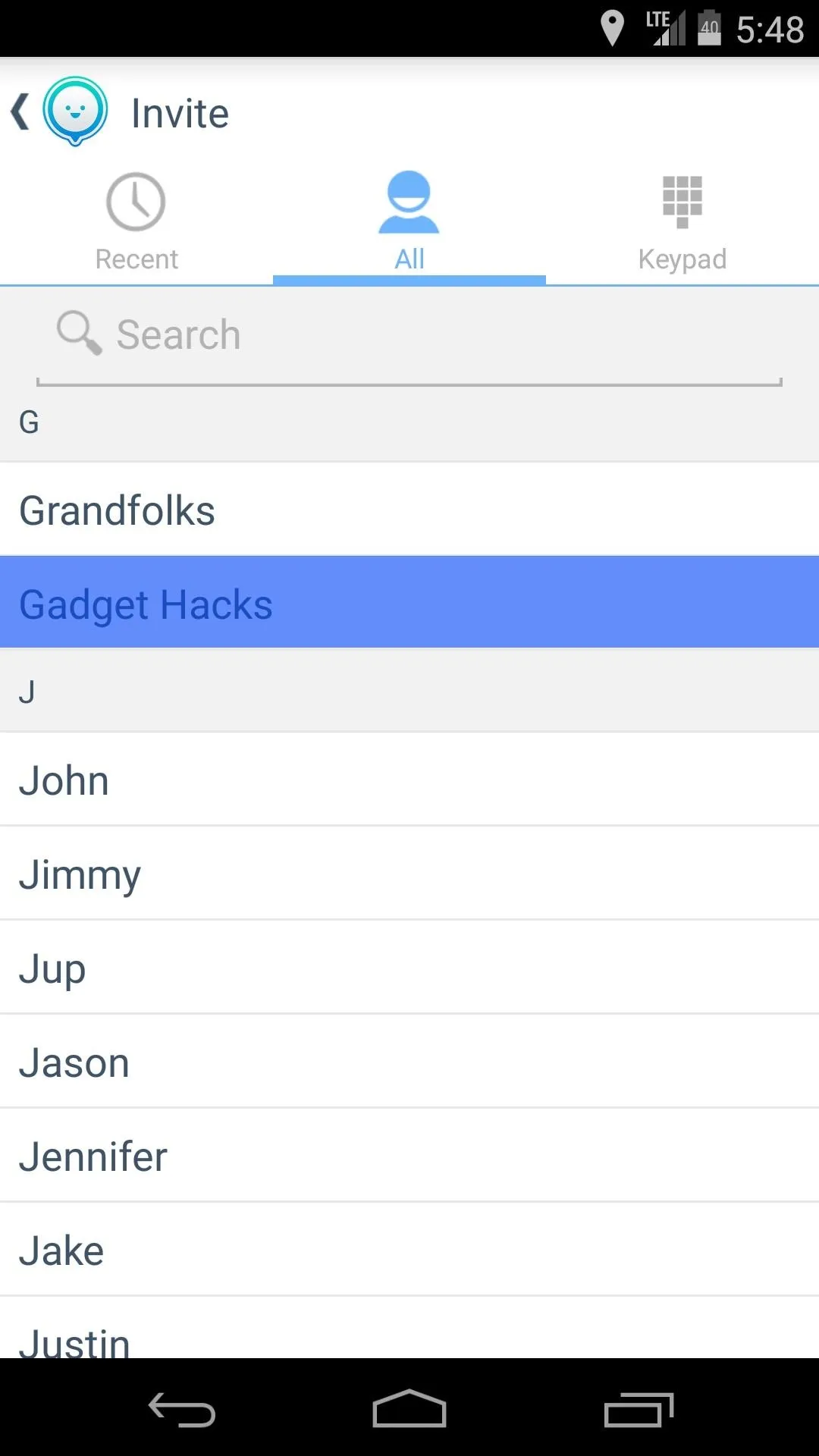Focus the Search contacts field
This screenshot has width=819, height=1456.
pos(409,334)
